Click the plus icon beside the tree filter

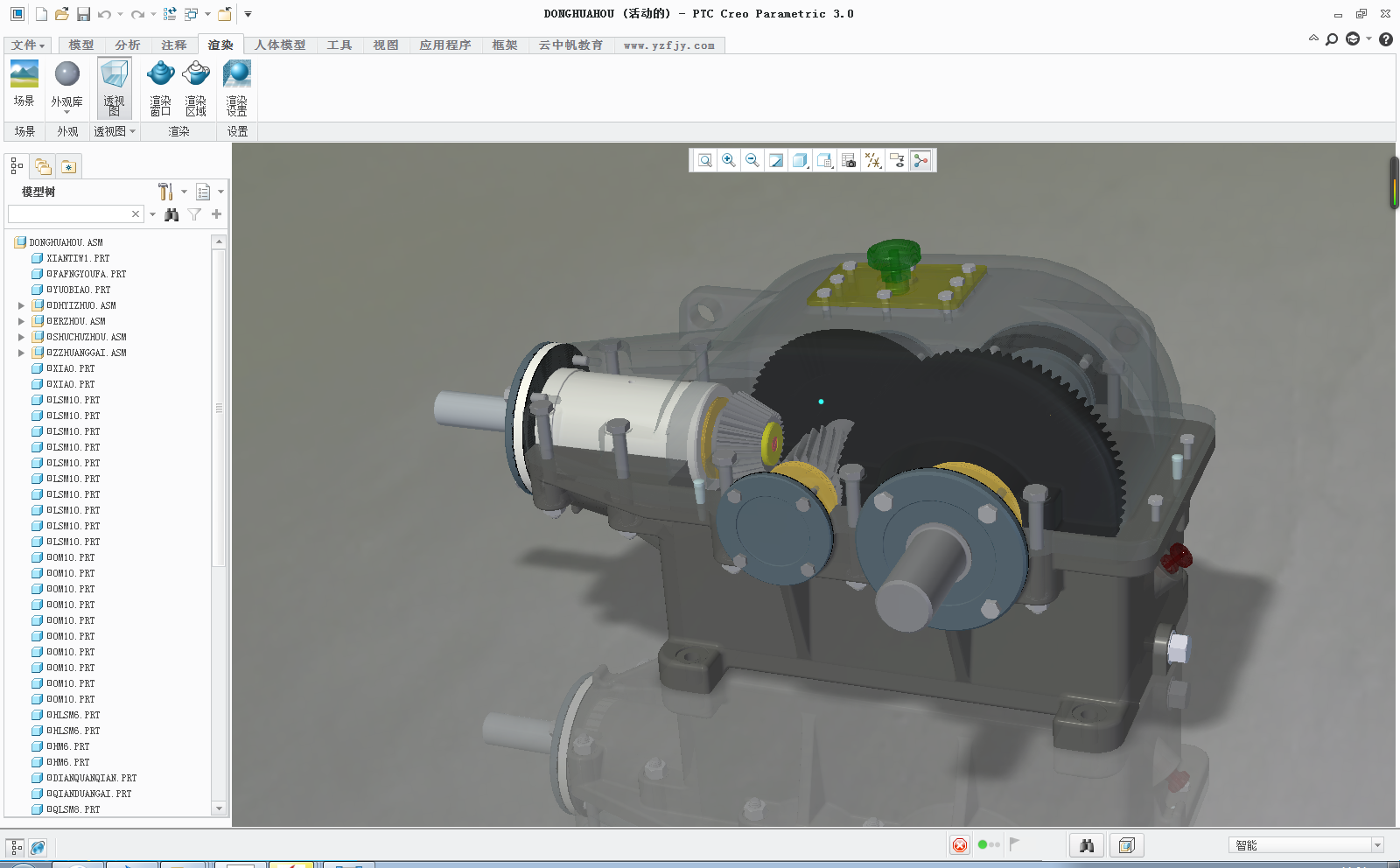pos(216,214)
